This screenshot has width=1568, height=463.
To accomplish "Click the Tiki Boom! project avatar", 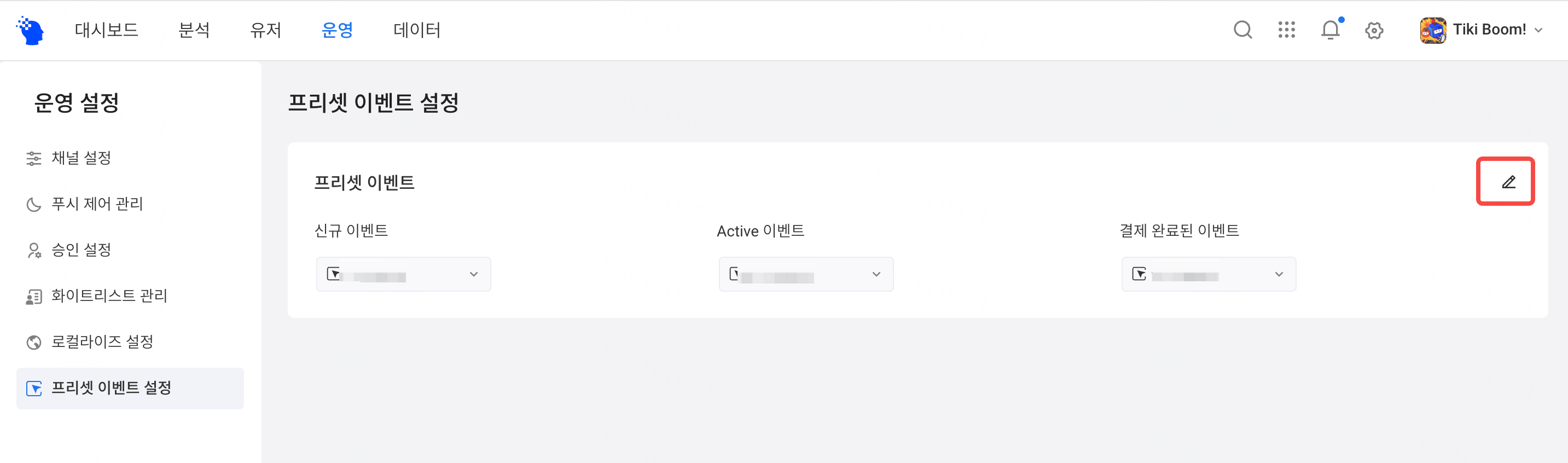I will (x=1433, y=30).
